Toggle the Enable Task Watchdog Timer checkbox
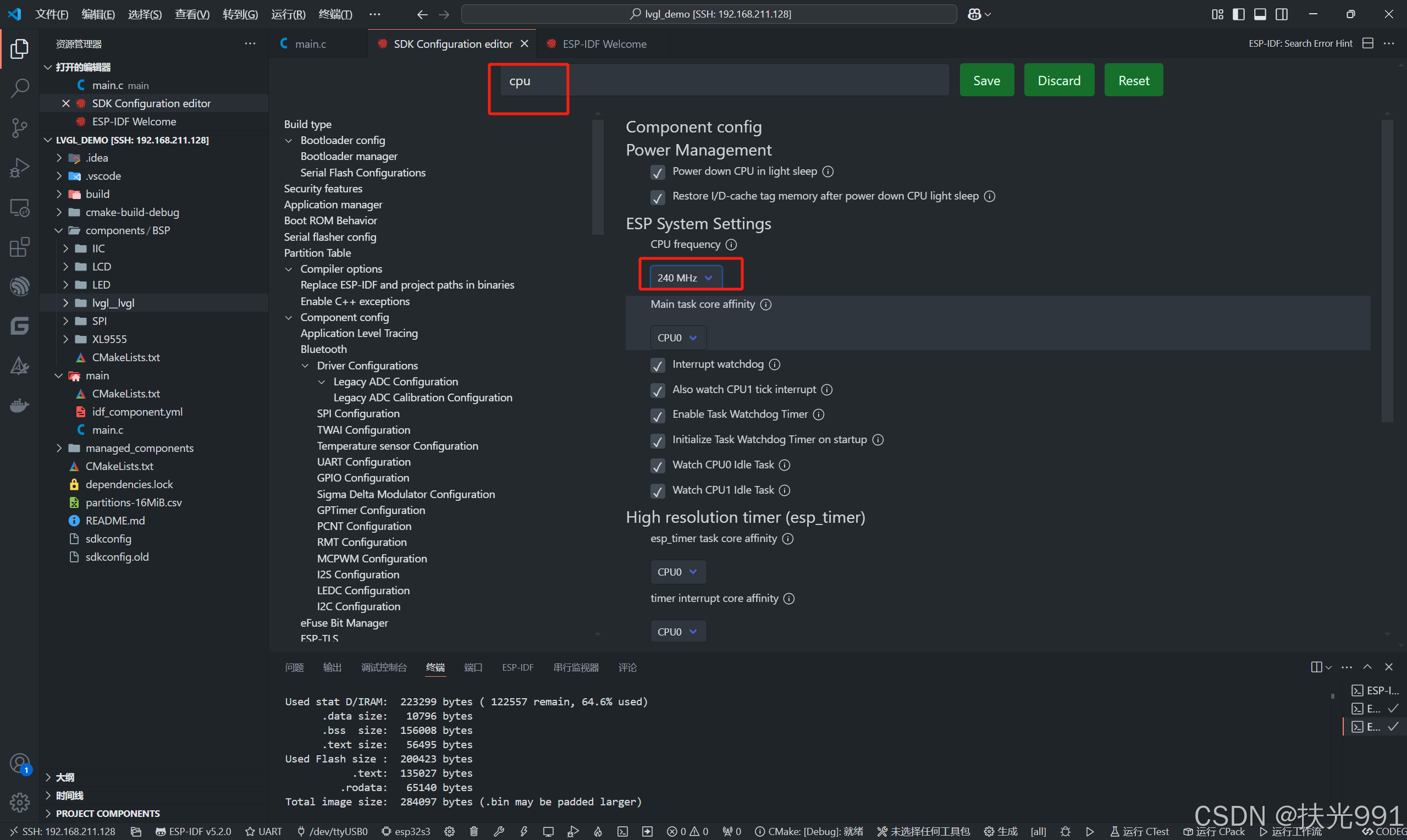Image resolution: width=1407 pixels, height=840 pixels. pyautogui.click(x=658, y=416)
